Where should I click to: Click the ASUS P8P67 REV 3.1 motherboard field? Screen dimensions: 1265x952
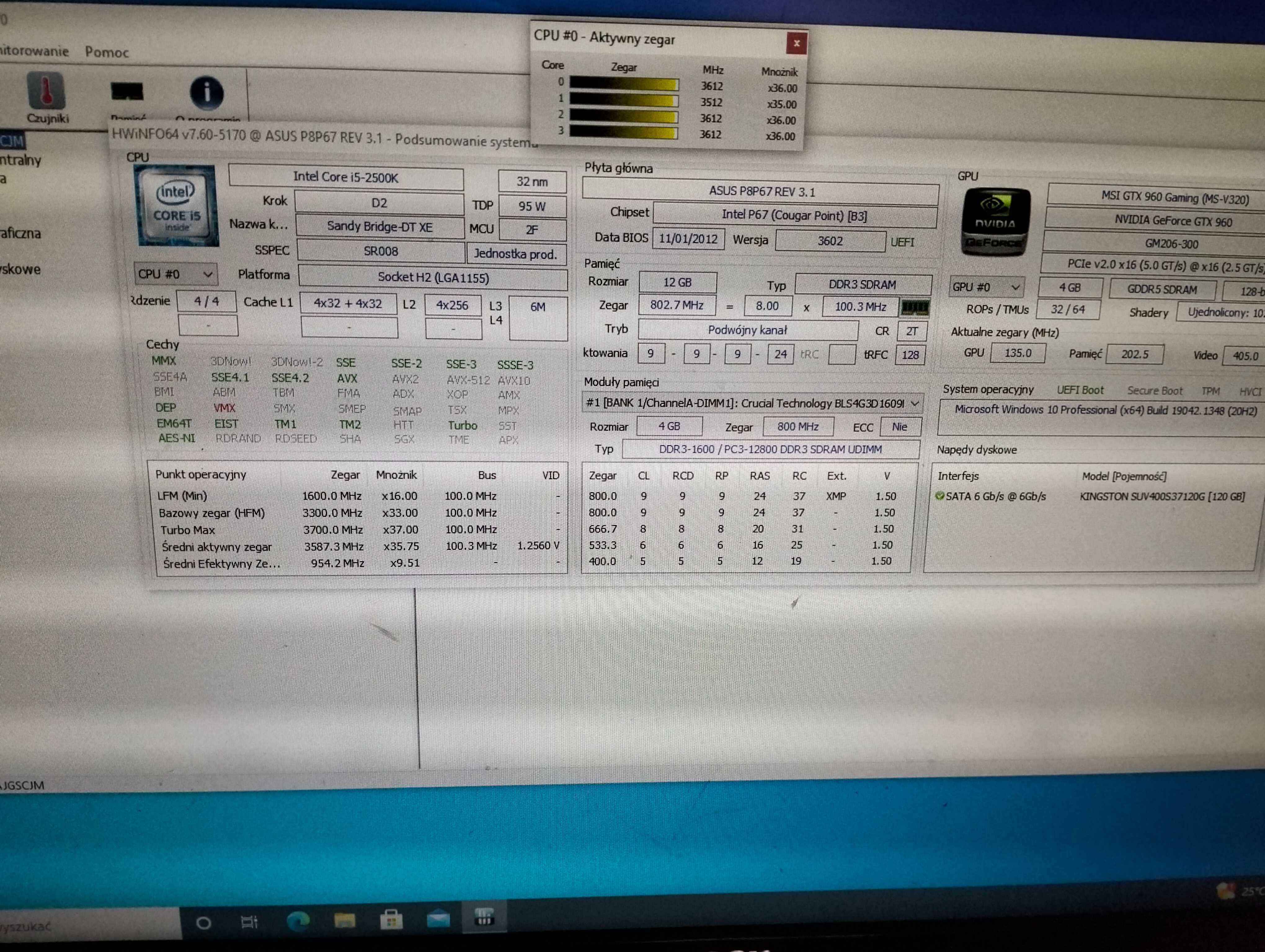click(761, 192)
